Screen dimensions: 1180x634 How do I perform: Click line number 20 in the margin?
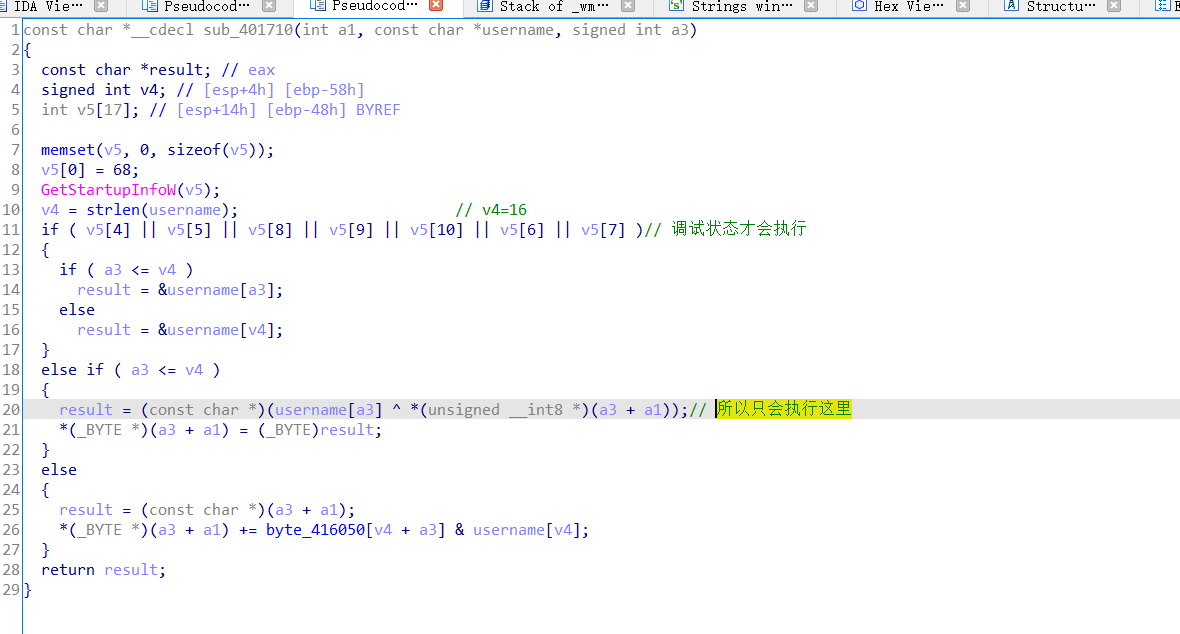point(10,409)
